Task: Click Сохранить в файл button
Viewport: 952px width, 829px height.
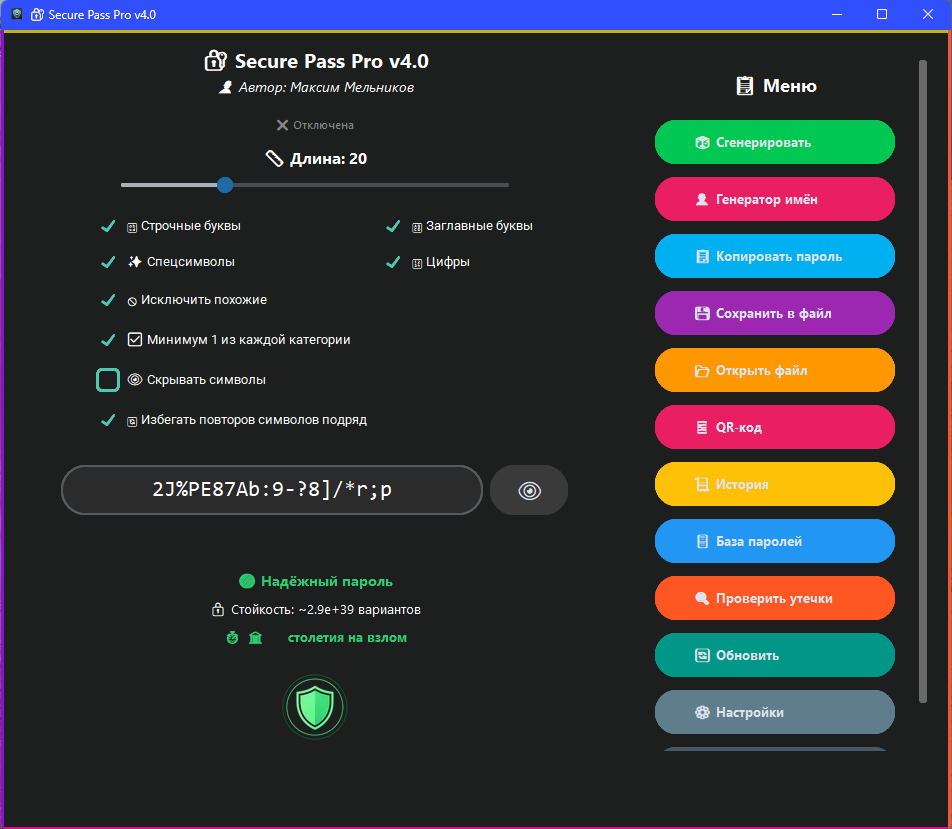Action: pos(774,313)
